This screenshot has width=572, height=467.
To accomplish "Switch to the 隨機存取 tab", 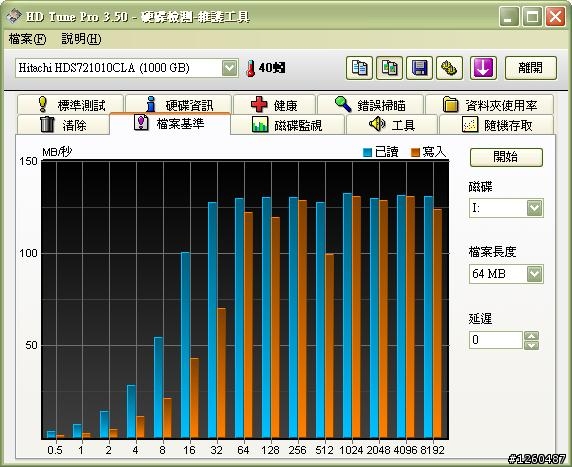I will (x=496, y=125).
